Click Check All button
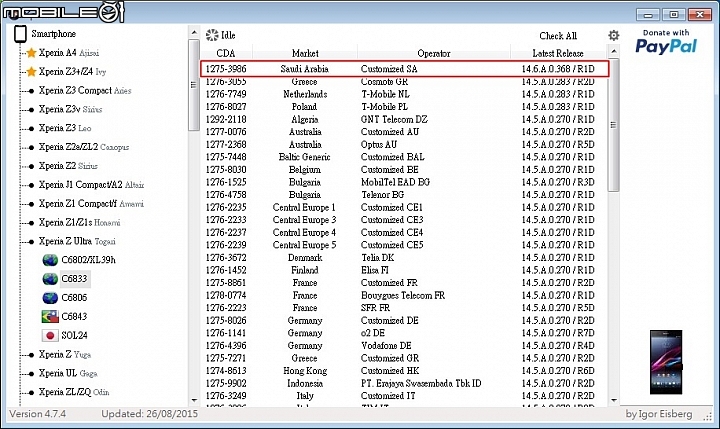 [558, 36]
